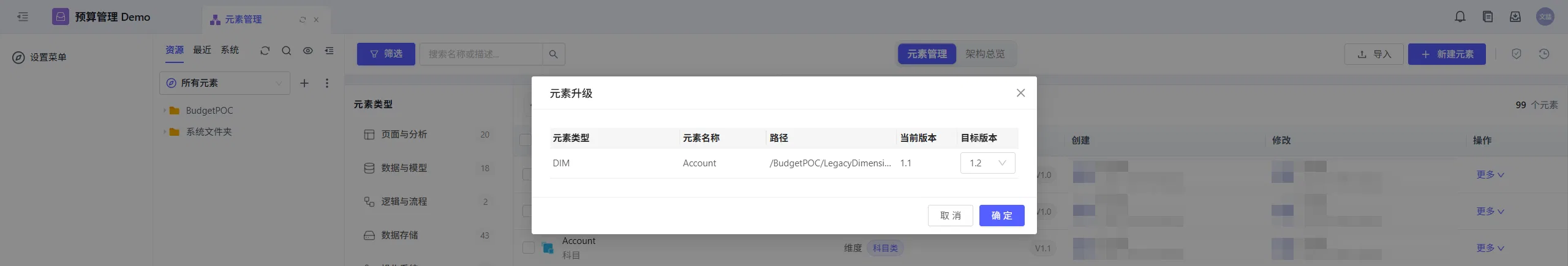This screenshot has width=1568, height=266.
Task: Click 页面与分析 layout icon
Action: 369,135
